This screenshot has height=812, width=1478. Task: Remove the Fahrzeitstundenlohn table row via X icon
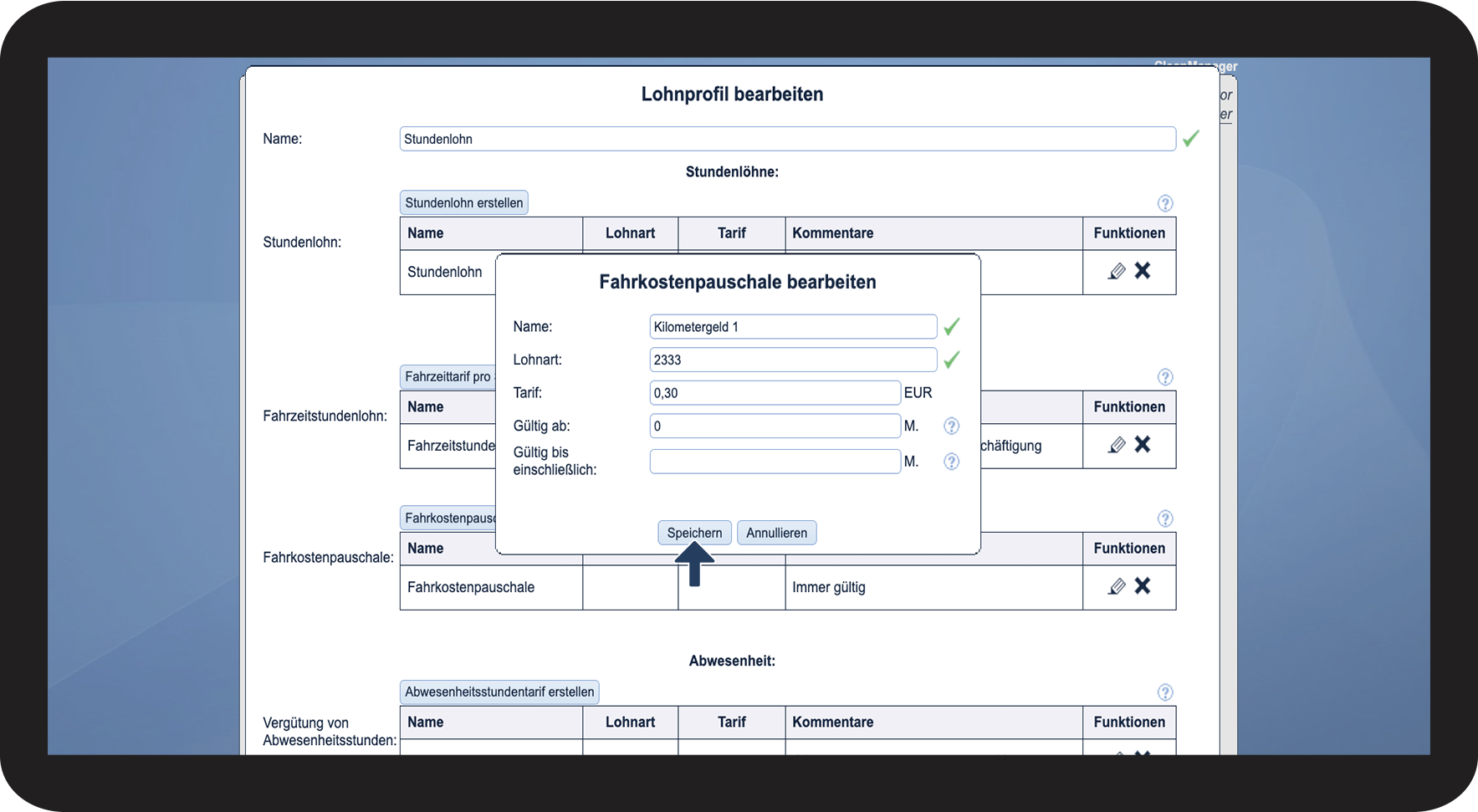coord(1143,445)
